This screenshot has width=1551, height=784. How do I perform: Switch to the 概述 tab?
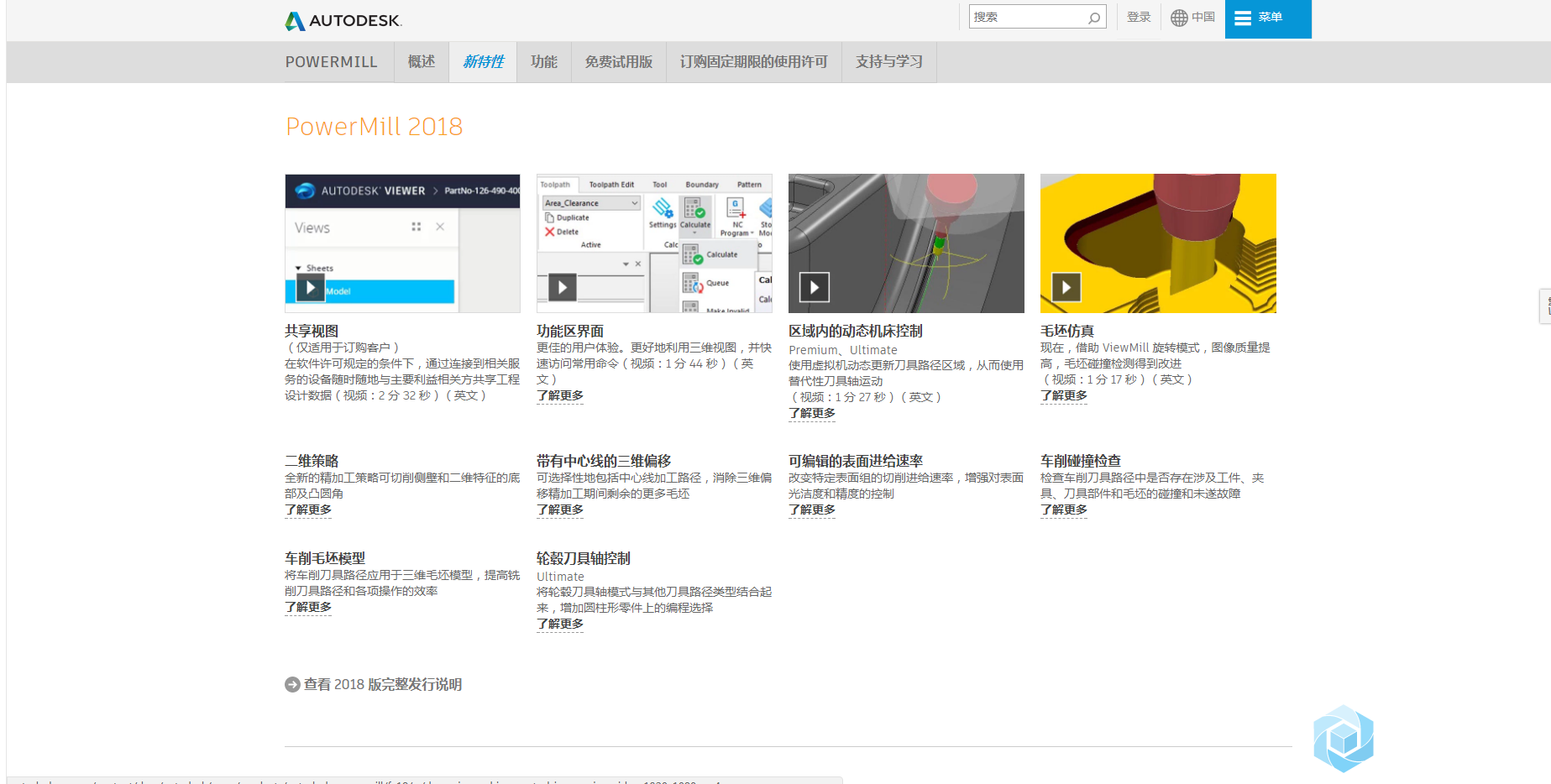click(422, 62)
